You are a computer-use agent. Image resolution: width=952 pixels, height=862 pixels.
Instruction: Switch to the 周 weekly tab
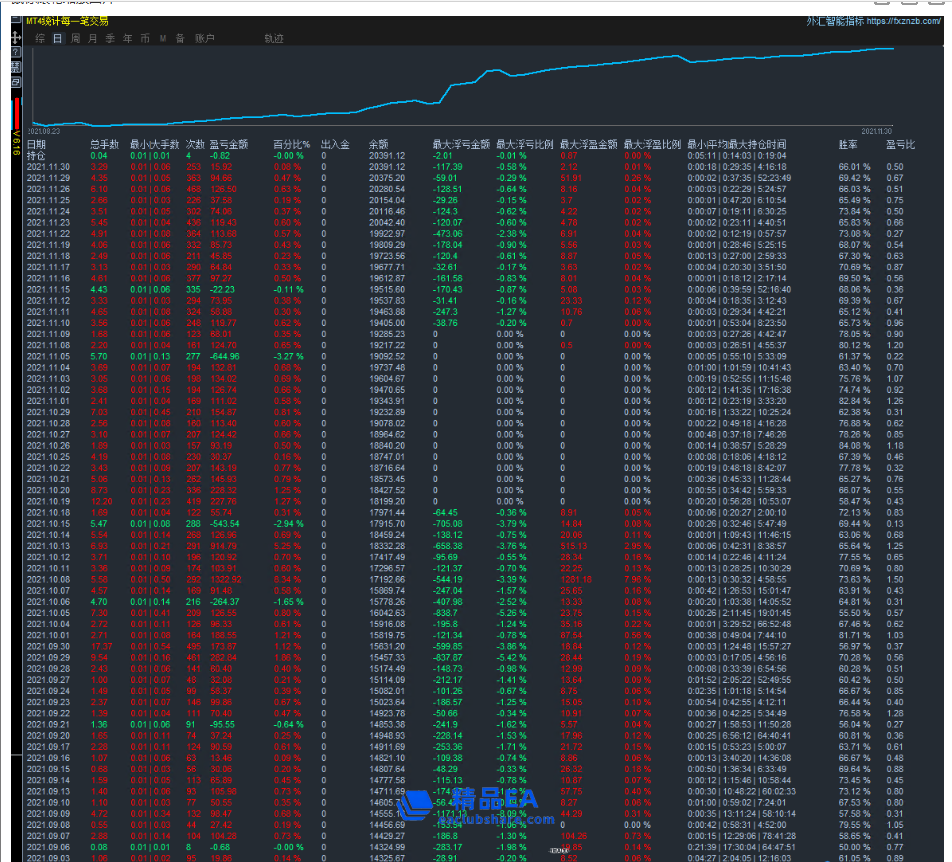76,38
